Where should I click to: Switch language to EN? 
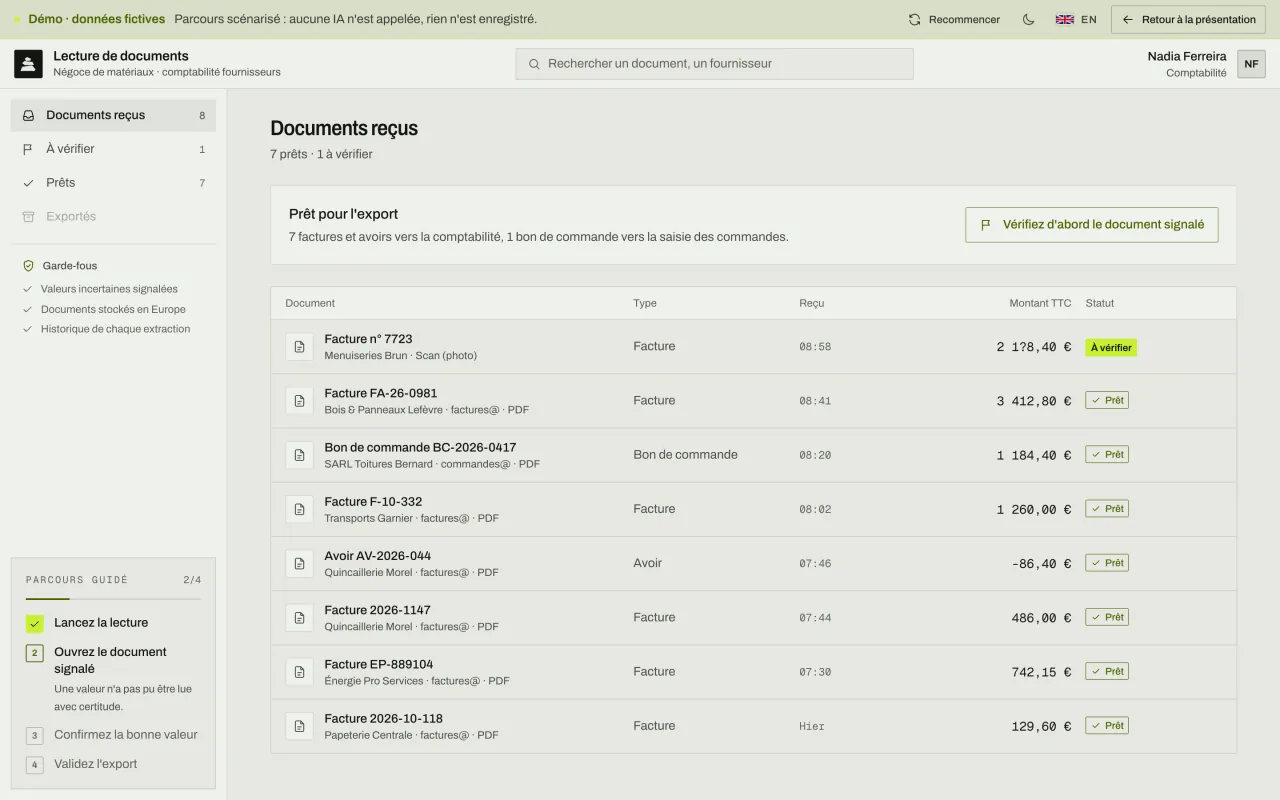coord(1076,19)
